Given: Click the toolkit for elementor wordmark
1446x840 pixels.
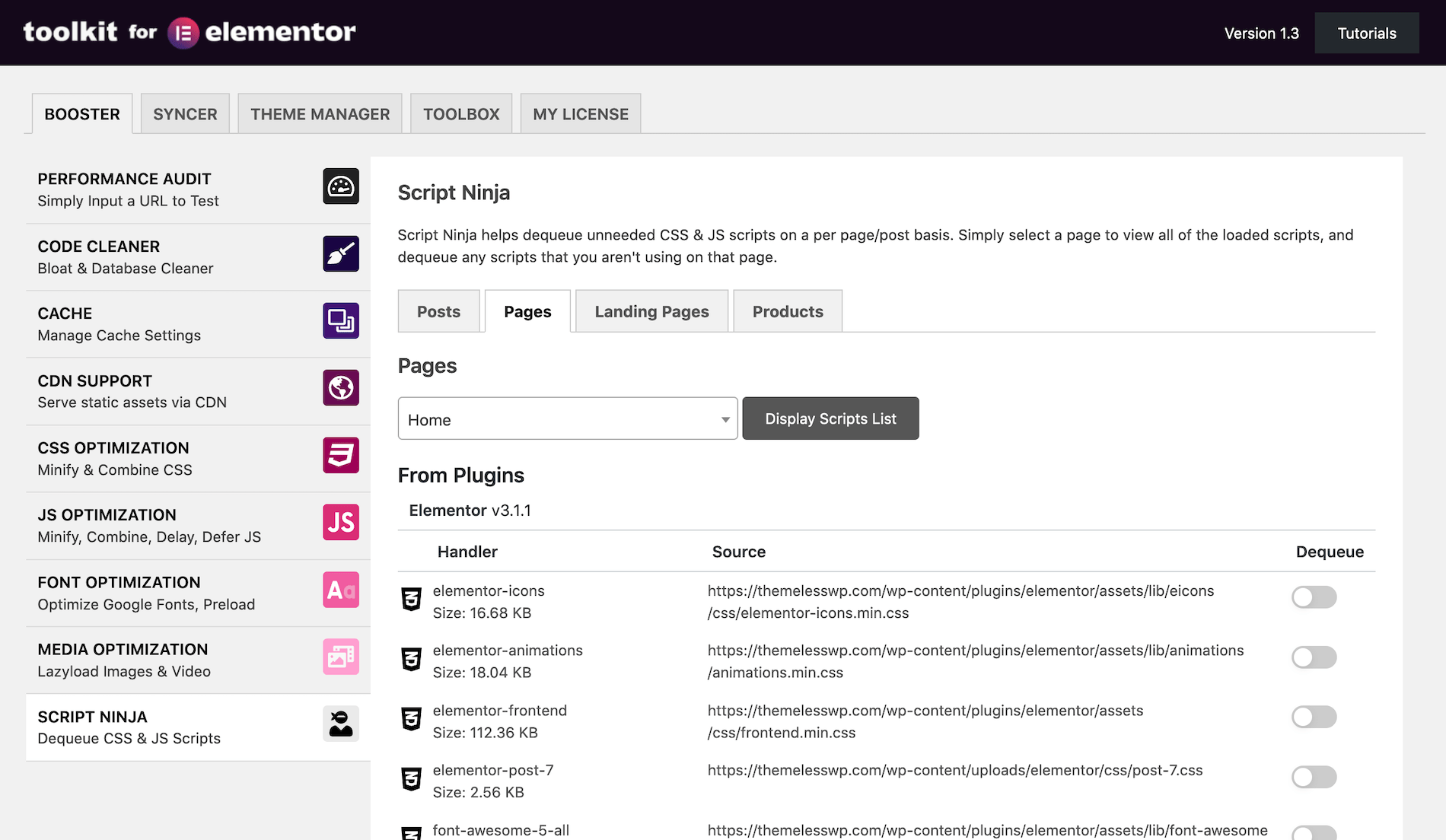Looking at the screenshot, I should (x=190, y=32).
